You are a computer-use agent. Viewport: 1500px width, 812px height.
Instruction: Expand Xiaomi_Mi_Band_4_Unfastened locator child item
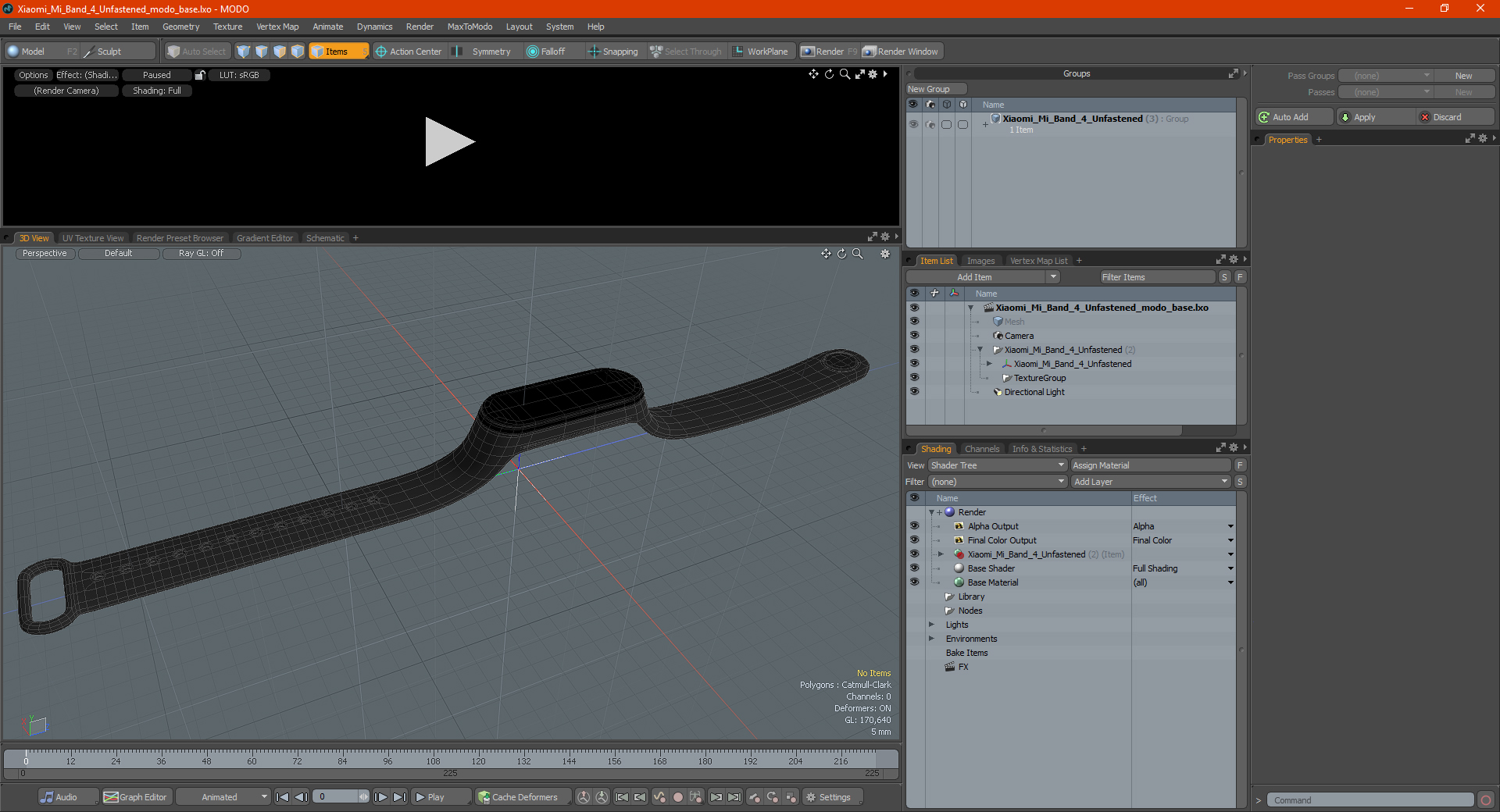[x=989, y=364]
